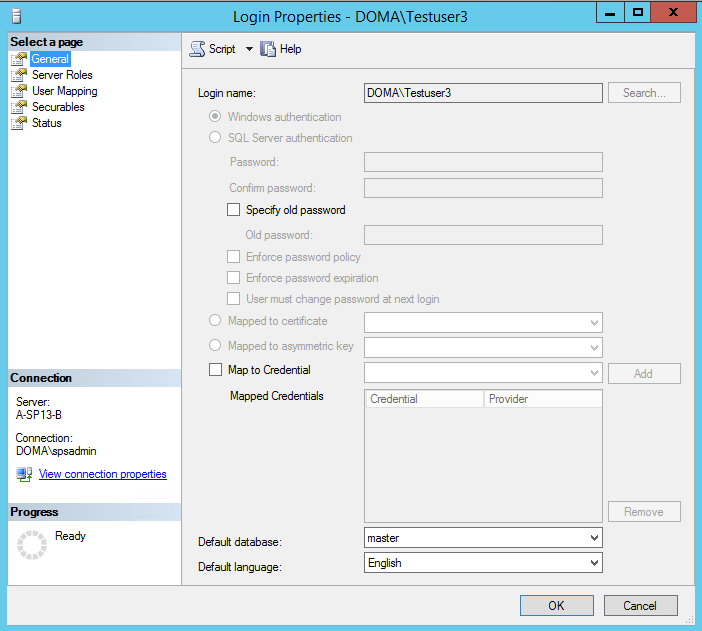The height and width of the screenshot is (631, 702).
Task: Click the Search... button
Action: tap(644, 93)
